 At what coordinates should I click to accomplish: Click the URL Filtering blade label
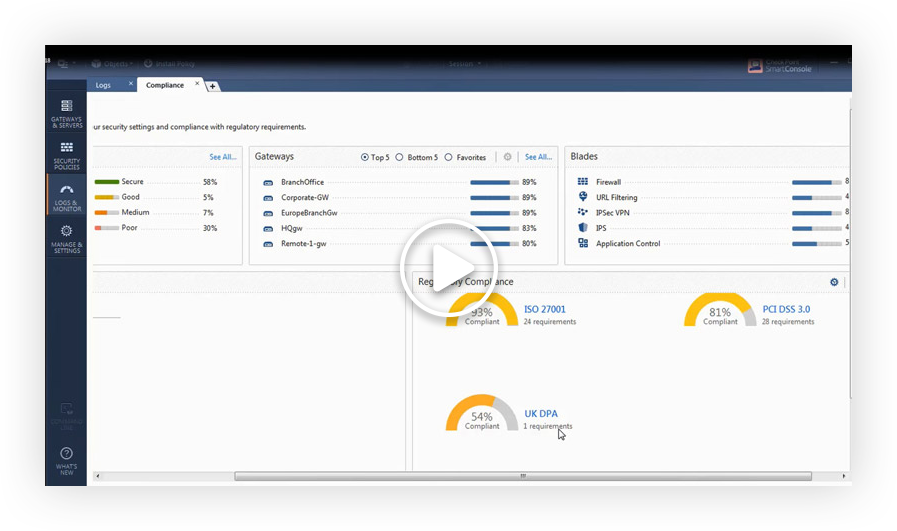[x=616, y=197]
